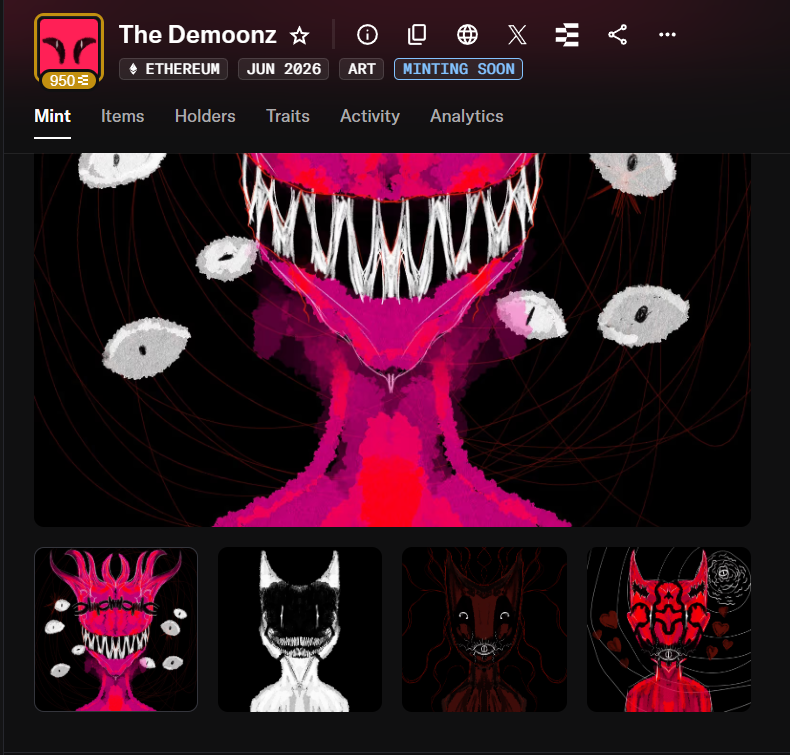Screen dimensions: 790x755
Task: Click the JUN 2026 date tag
Action: [284, 69]
